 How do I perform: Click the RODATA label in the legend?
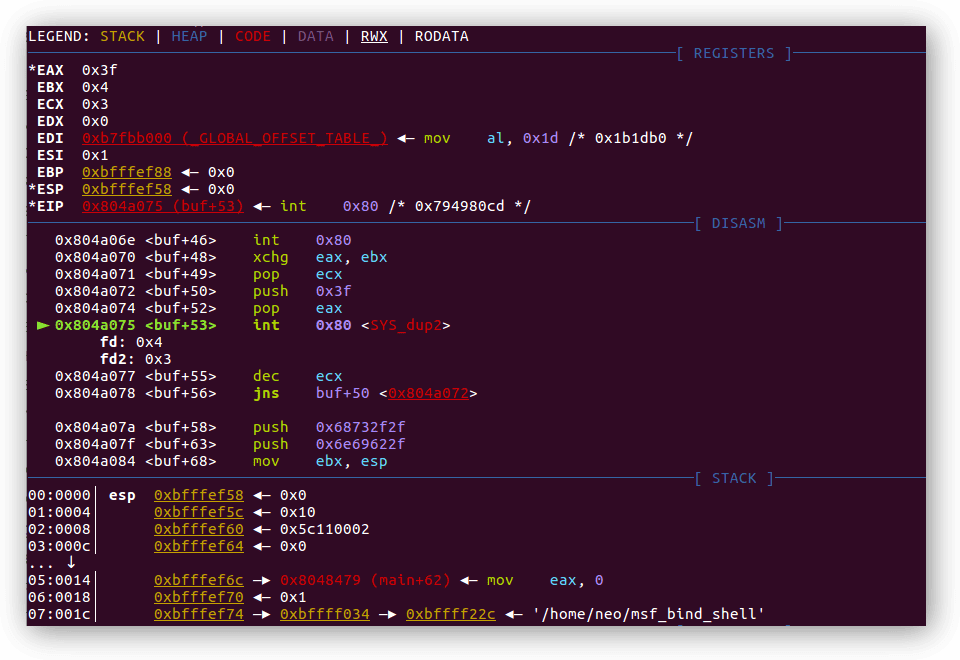pos(441,36)
